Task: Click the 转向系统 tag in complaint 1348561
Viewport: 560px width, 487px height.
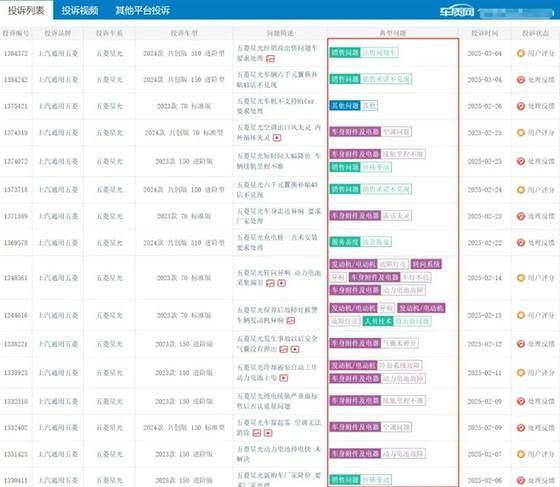Action: pyautogui.click(x=426, y=264)
